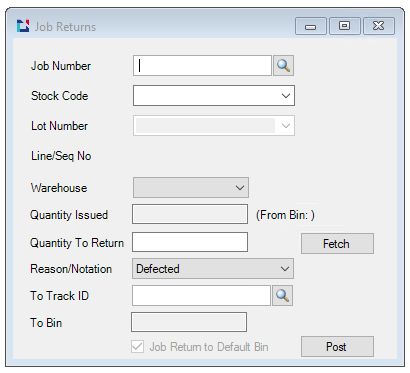
Task: Open the Stock Code dropdown
Action: click(214, 96)
